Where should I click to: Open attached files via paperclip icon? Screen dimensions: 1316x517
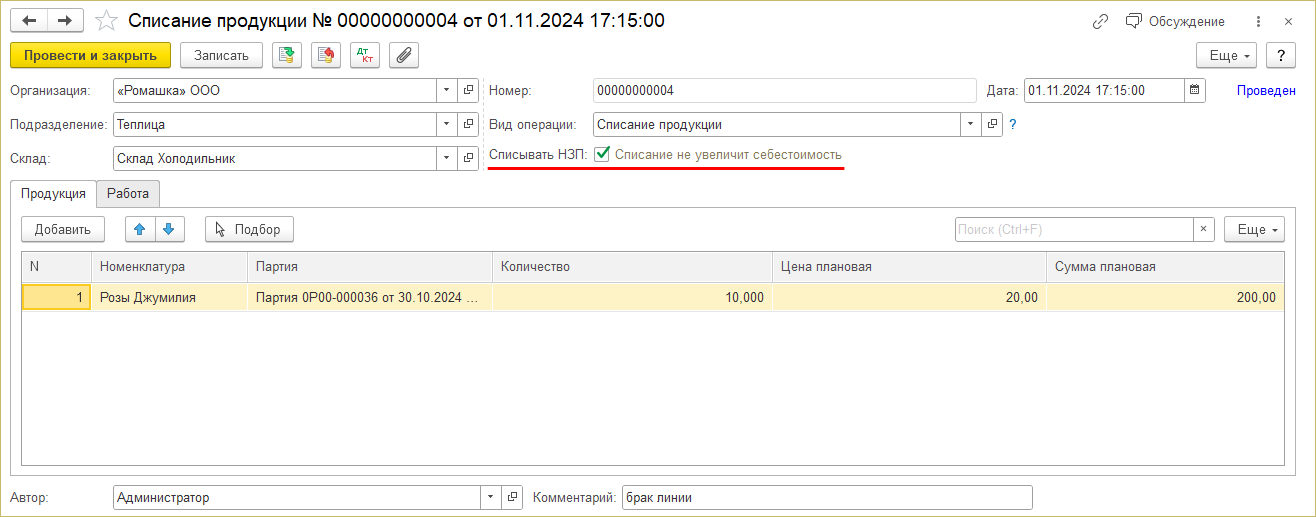[x=404, y=55]
